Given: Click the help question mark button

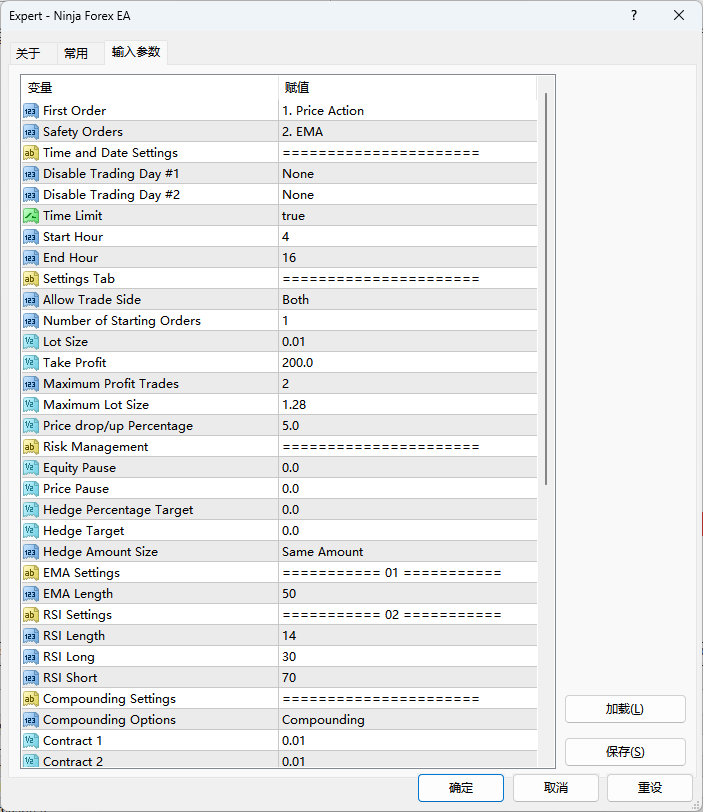Looking at the screenshot, I should click(x=634, y=16).
